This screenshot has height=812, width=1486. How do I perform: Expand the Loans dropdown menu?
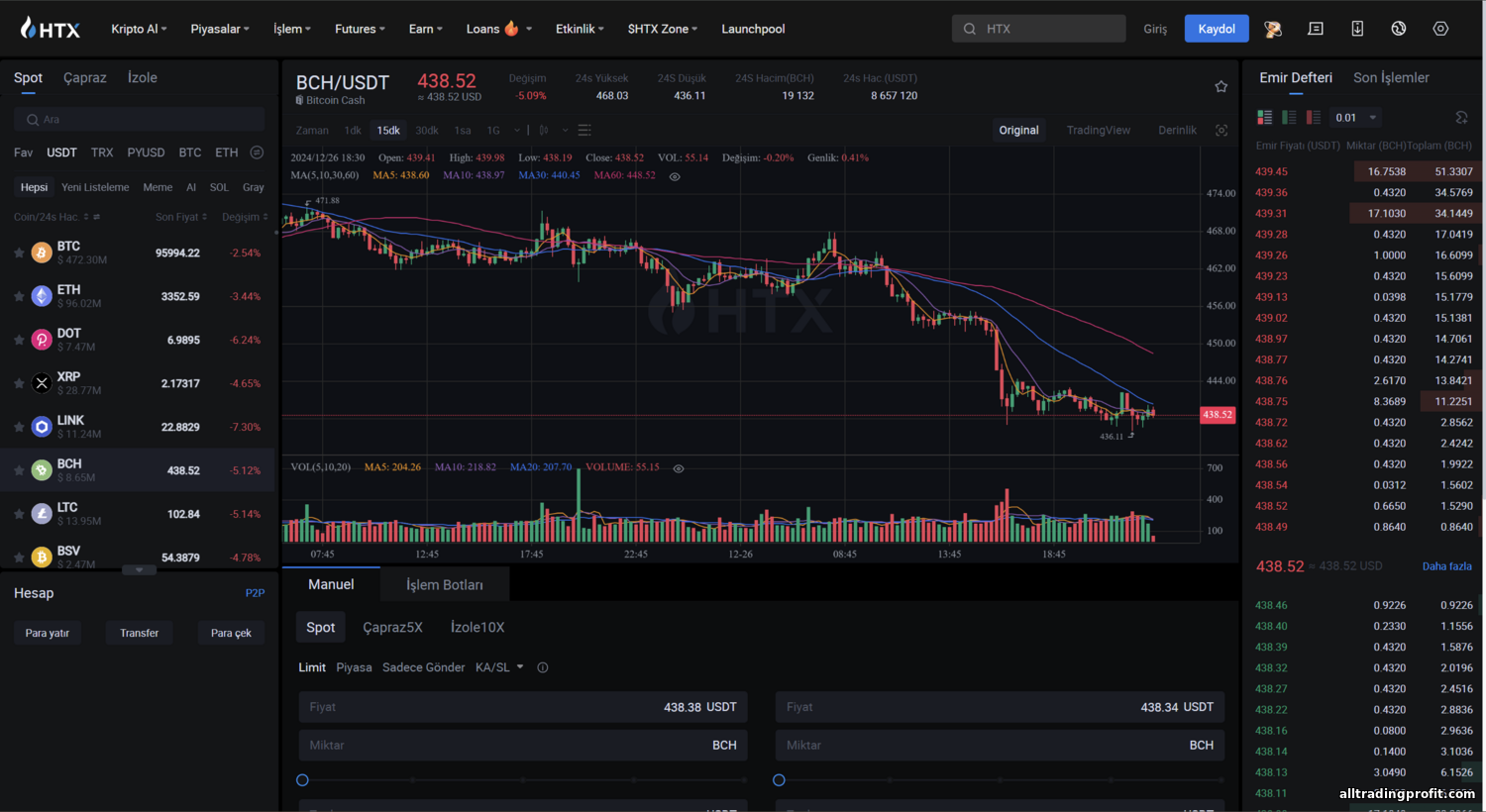(499, 29)
